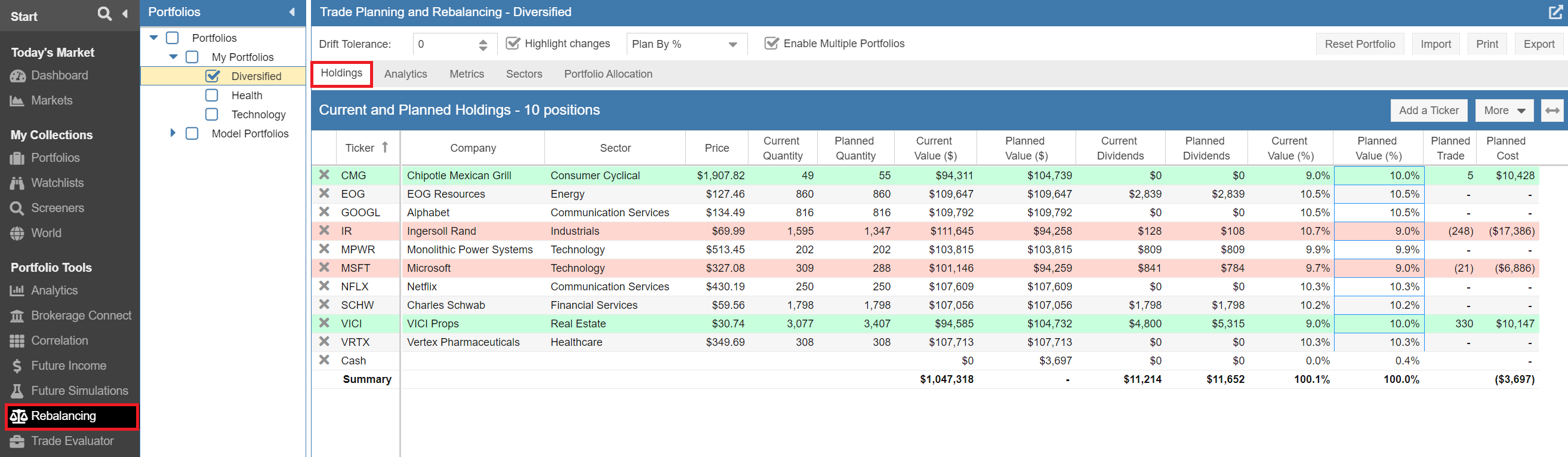Click the search magnifier icon beside Start
1568x457 pixels.
click(104, 13)
